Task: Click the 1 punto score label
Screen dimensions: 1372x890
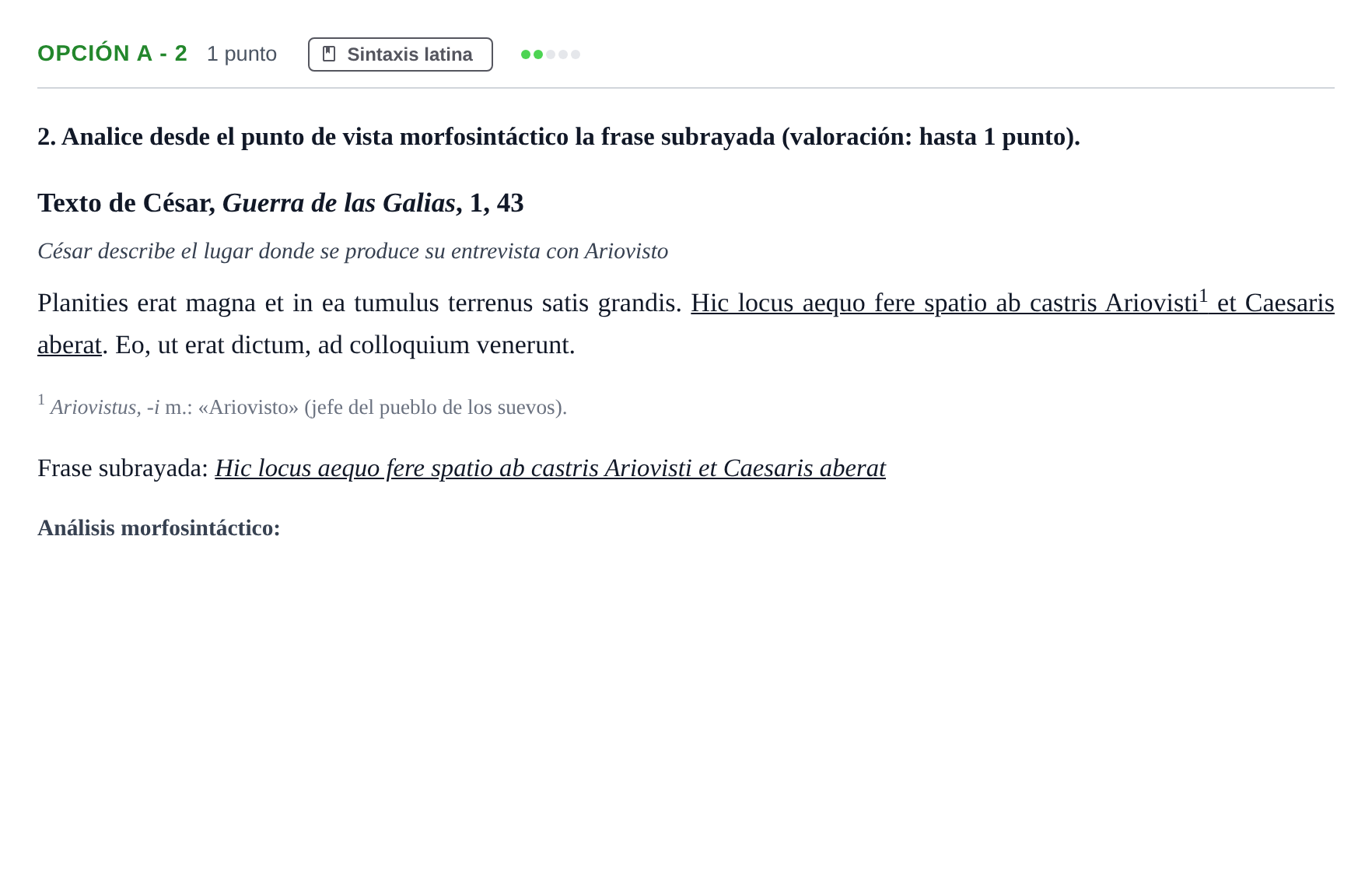Action: click(242, 54)
